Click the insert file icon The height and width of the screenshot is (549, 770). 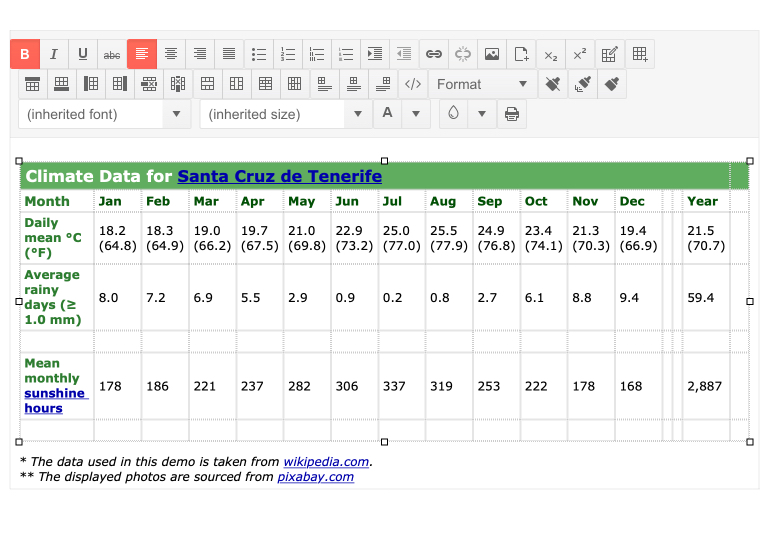pyautogui.click(x=521, y=54)
